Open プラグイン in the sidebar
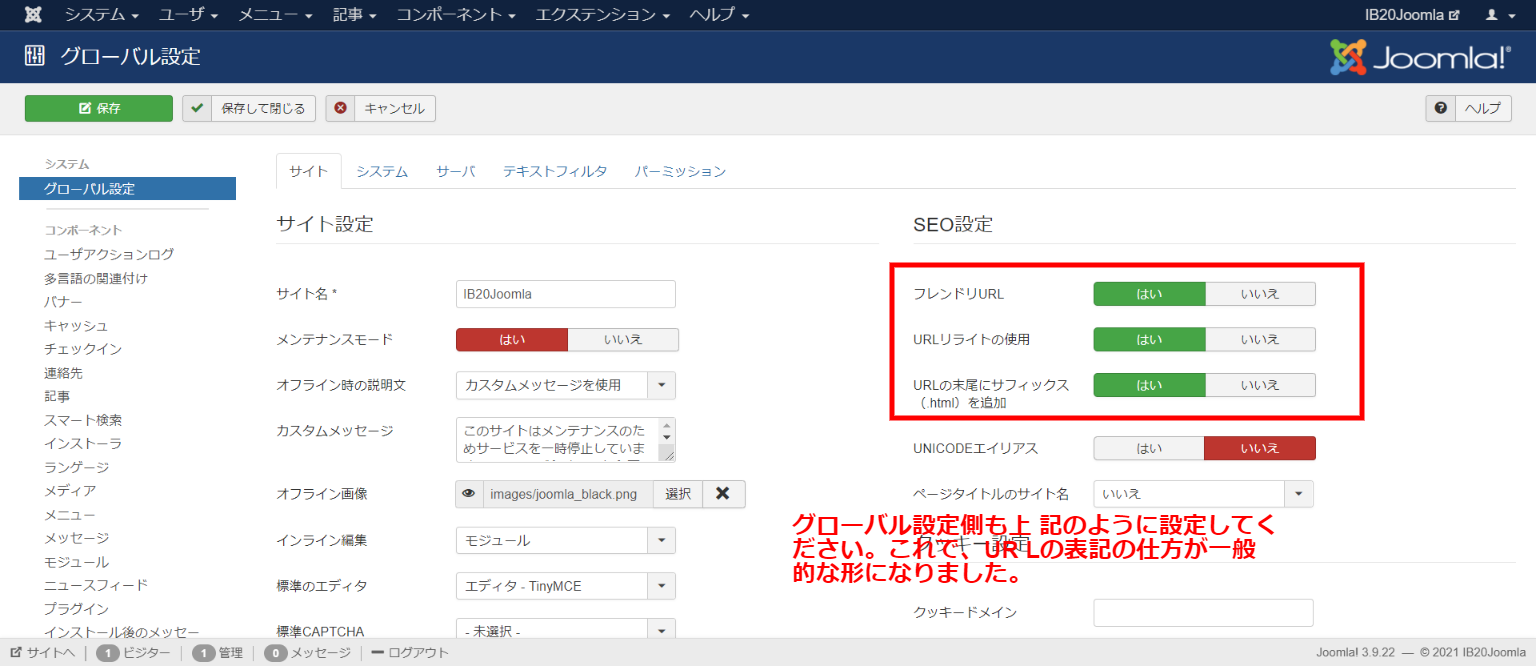The height and width of the screenshot is (666, 1536). click(76, 608)
